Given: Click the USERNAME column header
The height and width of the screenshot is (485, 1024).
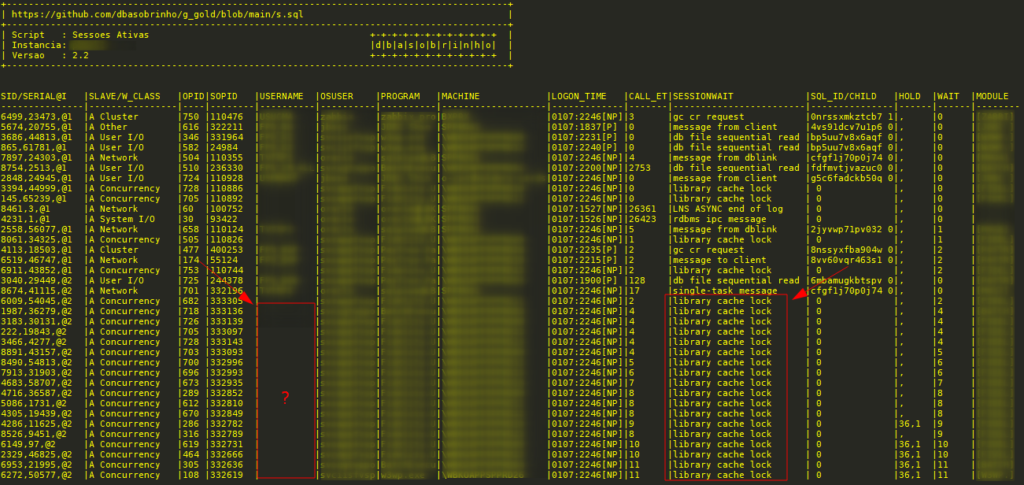Looking at the screenshot, I should click(x=282, y=95).
